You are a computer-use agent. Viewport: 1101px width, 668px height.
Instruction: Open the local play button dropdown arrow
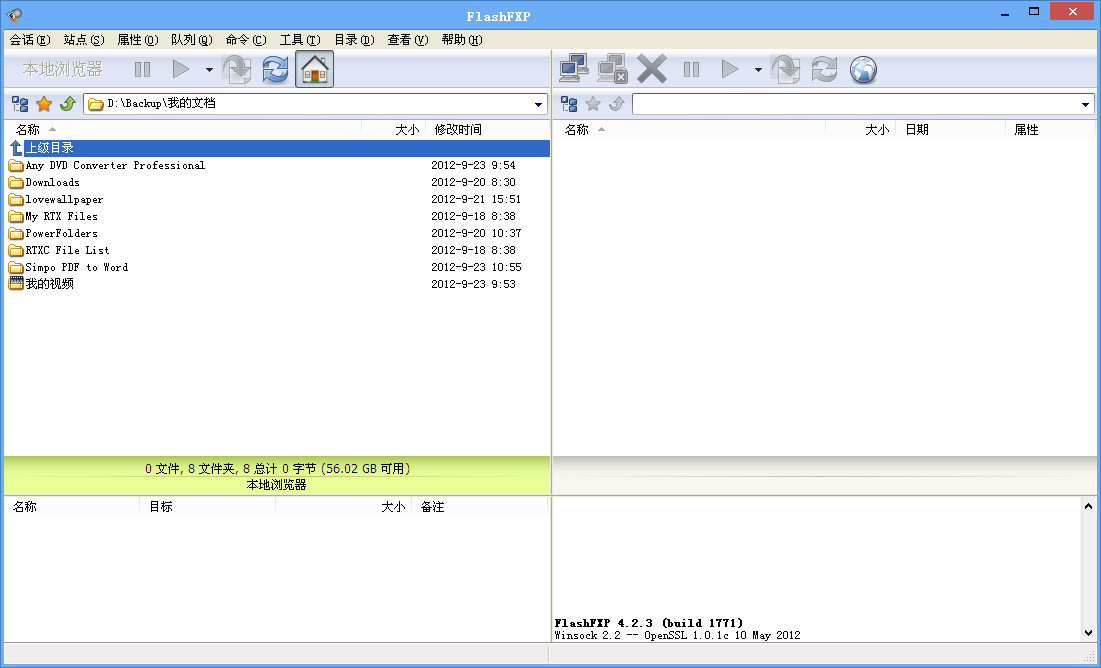click(x=209, y=70)
